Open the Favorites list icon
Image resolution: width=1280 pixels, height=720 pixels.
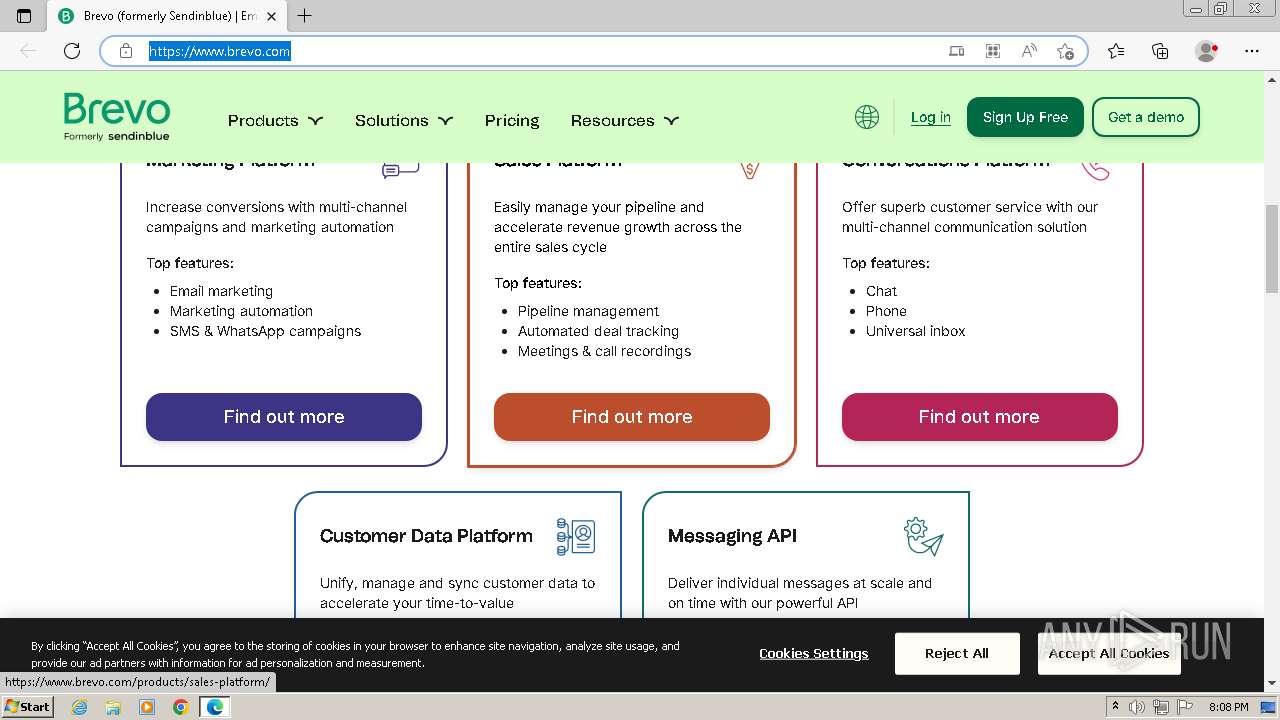(x=1116, y=51)
